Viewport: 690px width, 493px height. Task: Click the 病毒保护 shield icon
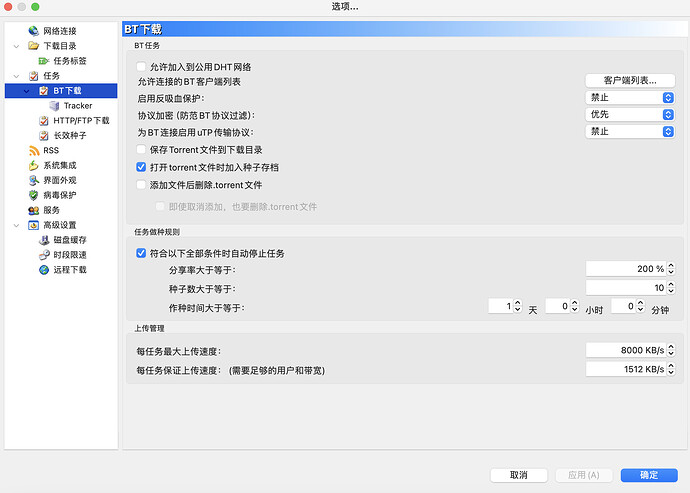click(x=34, y=195)
